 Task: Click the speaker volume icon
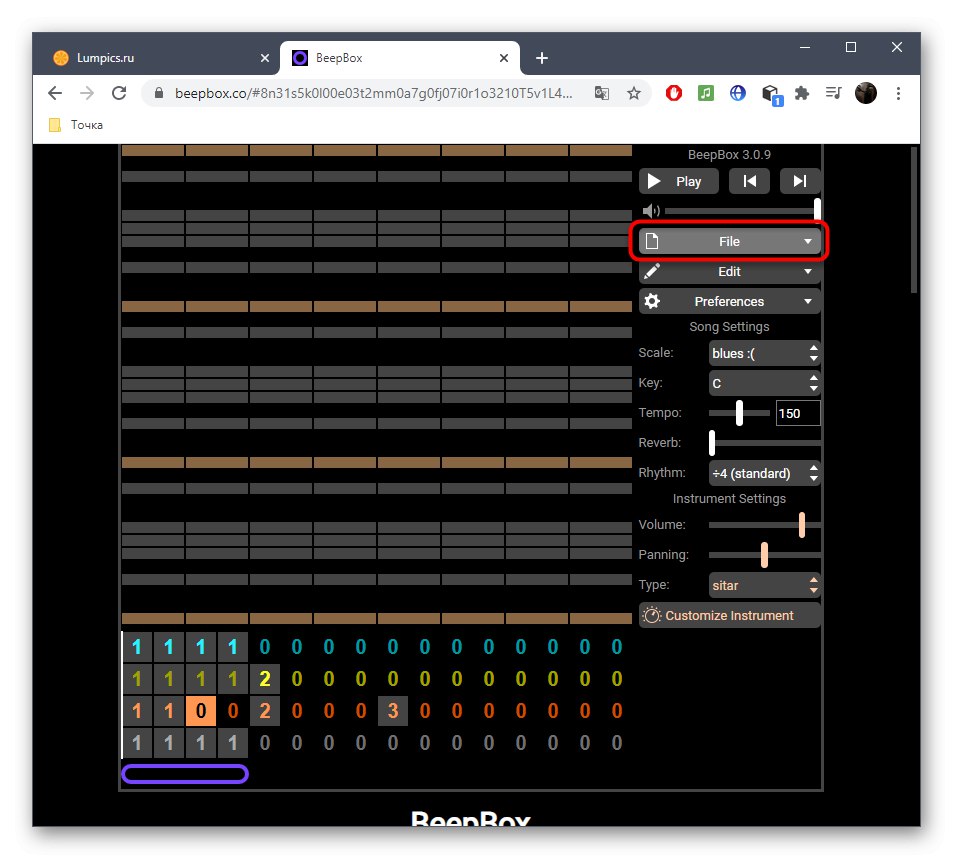coord(651,211)
